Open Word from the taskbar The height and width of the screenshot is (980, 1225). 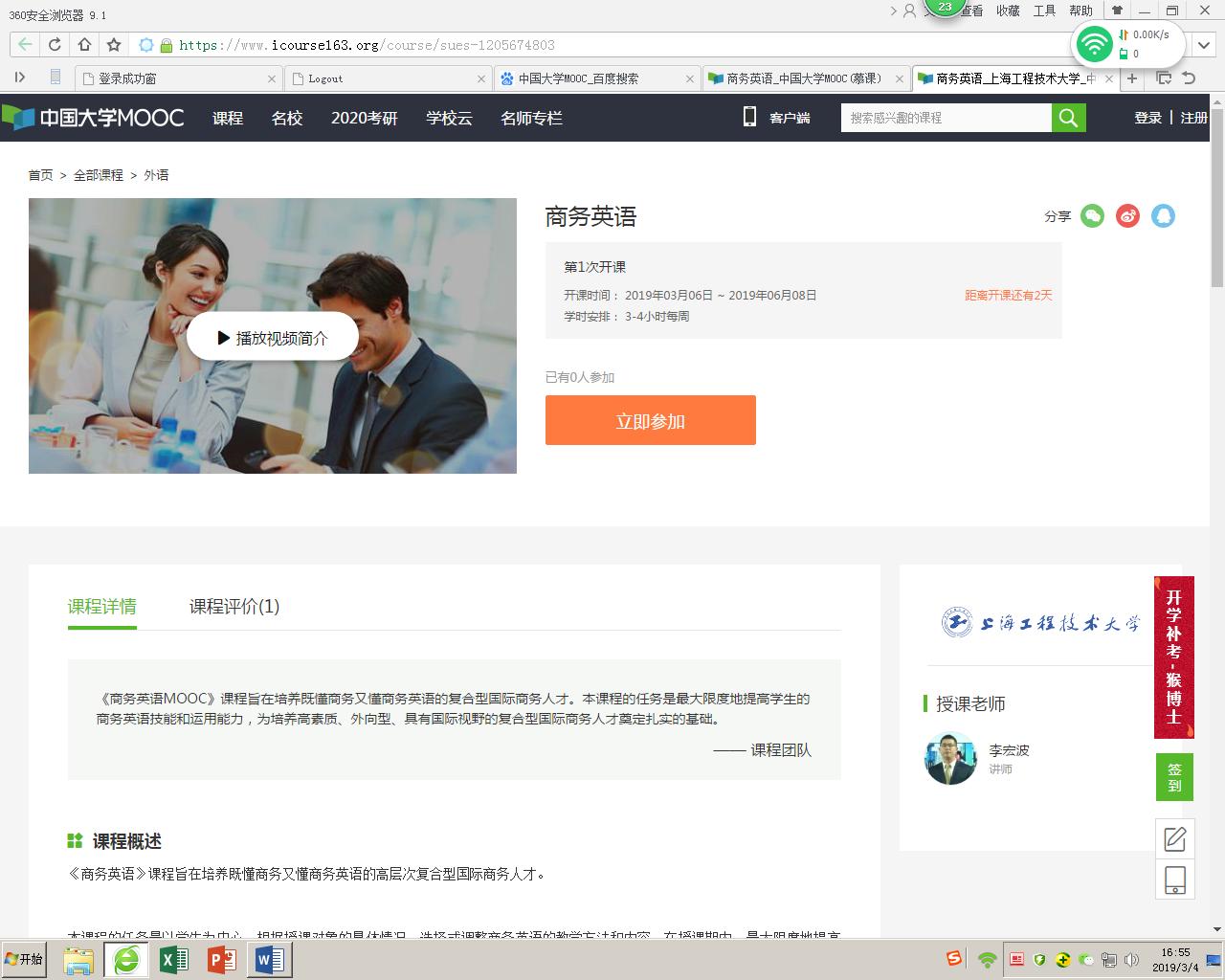270,960
